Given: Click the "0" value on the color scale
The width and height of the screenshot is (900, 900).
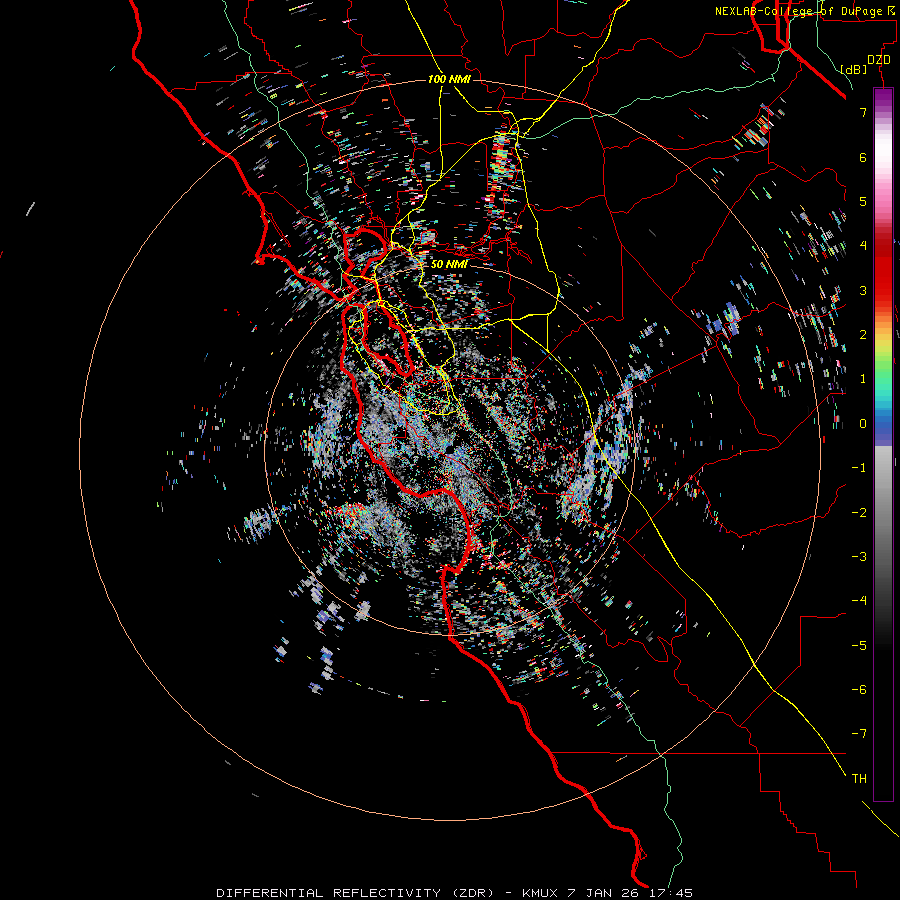Looking at the screenshot, I should click(863, 424).
